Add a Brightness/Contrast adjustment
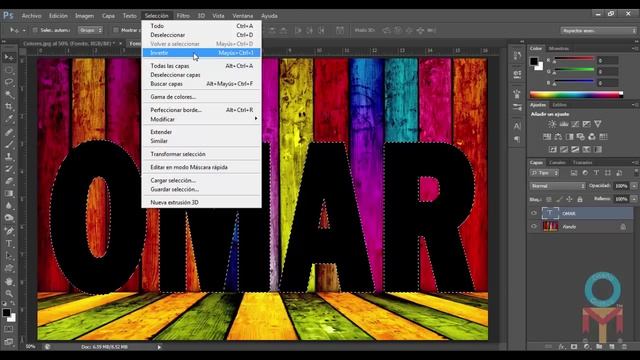 pyautogui.click(x=552, y=124)
